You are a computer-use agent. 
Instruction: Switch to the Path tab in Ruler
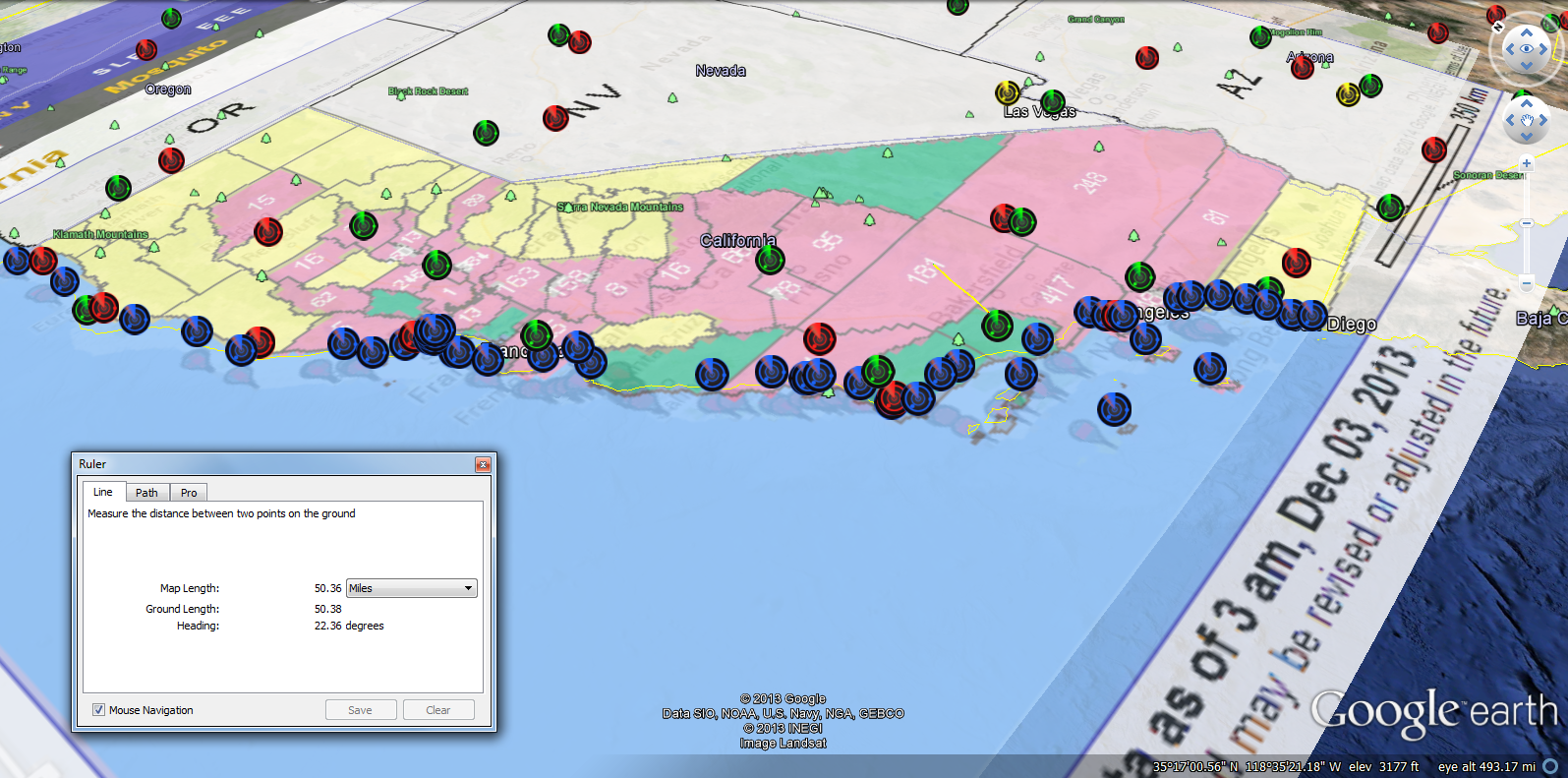146,493
